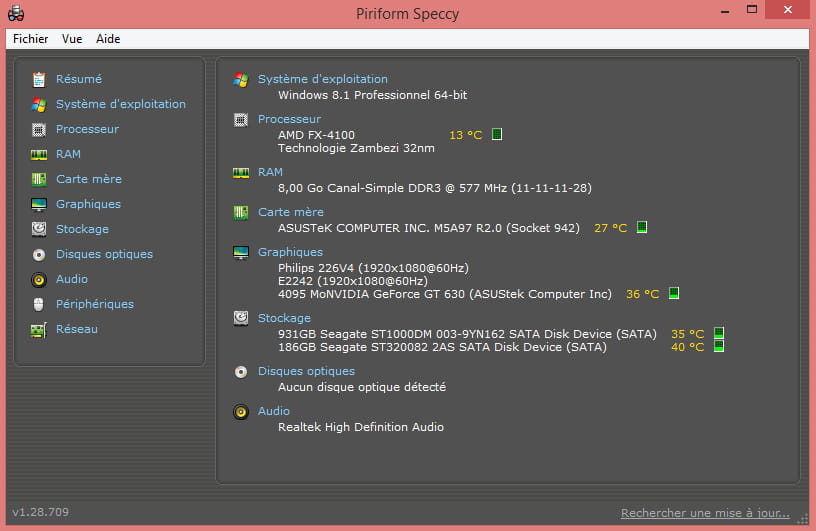Click the Réseau network card icon
Image resolution: width=816 pixels, height=531 pixels.
39,329
